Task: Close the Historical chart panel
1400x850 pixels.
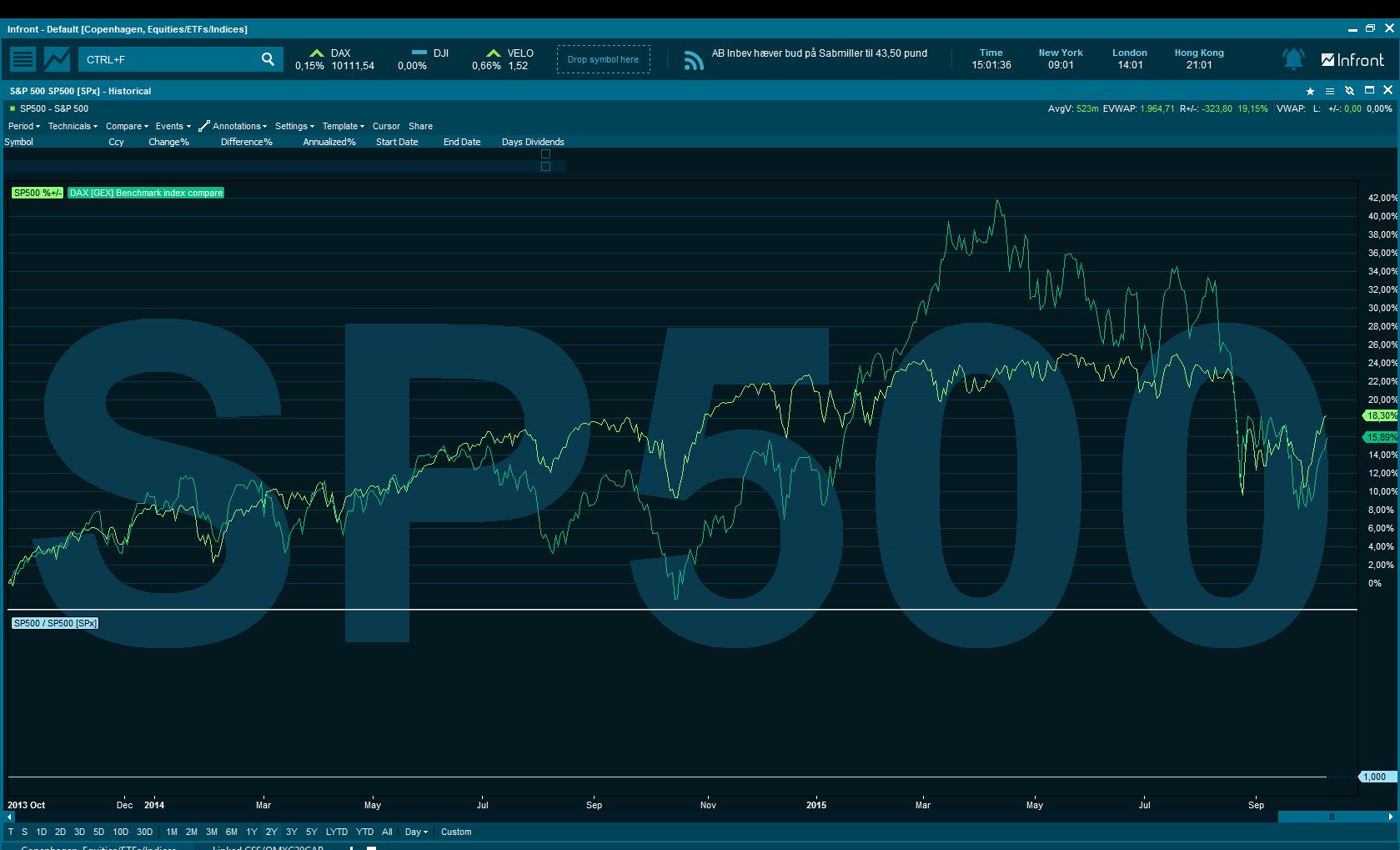Action: tap(1387, 90)
